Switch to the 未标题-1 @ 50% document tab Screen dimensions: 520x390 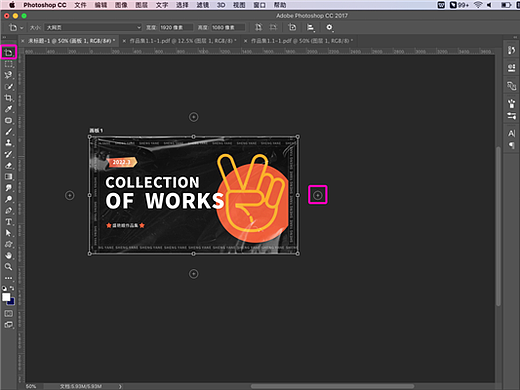[x=71, y=41]
